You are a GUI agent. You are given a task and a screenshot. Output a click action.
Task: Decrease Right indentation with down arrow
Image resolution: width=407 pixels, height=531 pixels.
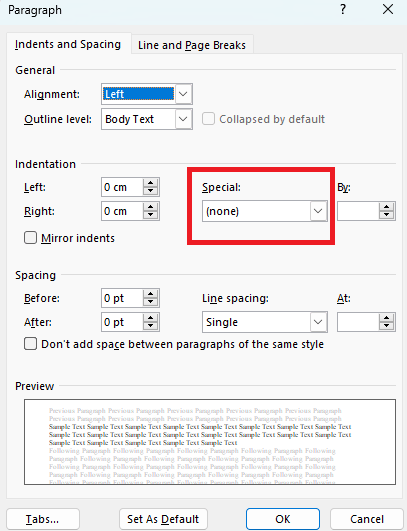(150, 215)
